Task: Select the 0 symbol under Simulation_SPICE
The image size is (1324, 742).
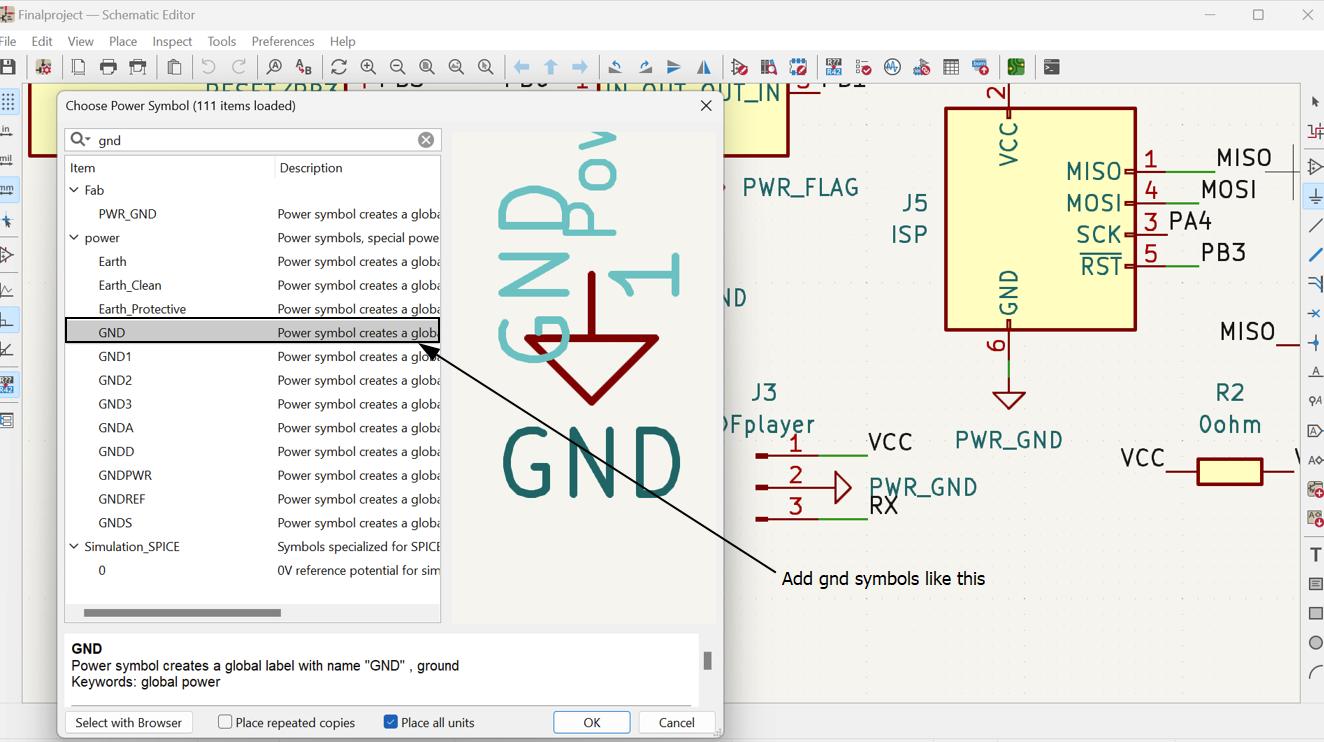Action: pos(252,570)
